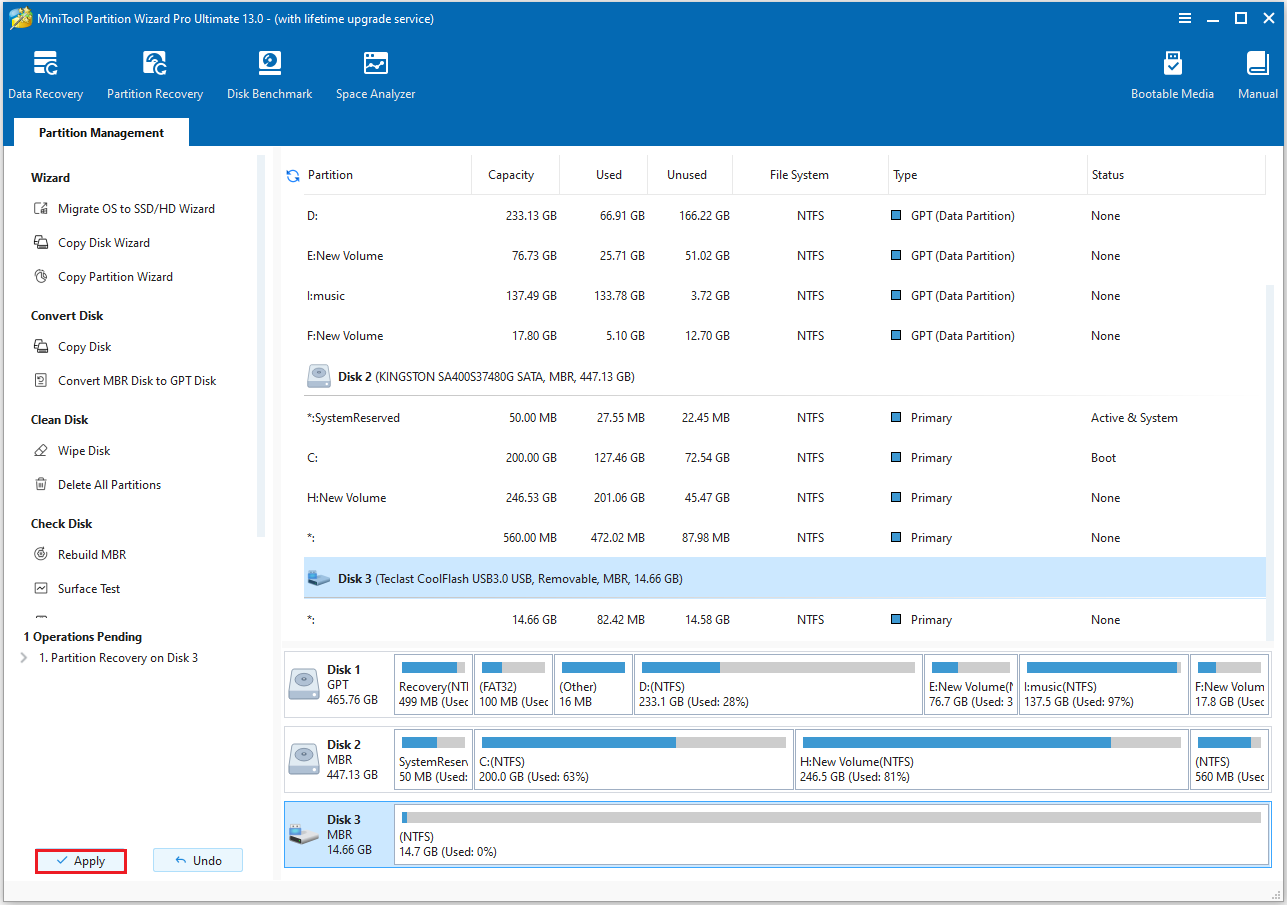Select Disk 1 in the disk map
Viewport: 1287px width, 905px height.
[339, 685]
